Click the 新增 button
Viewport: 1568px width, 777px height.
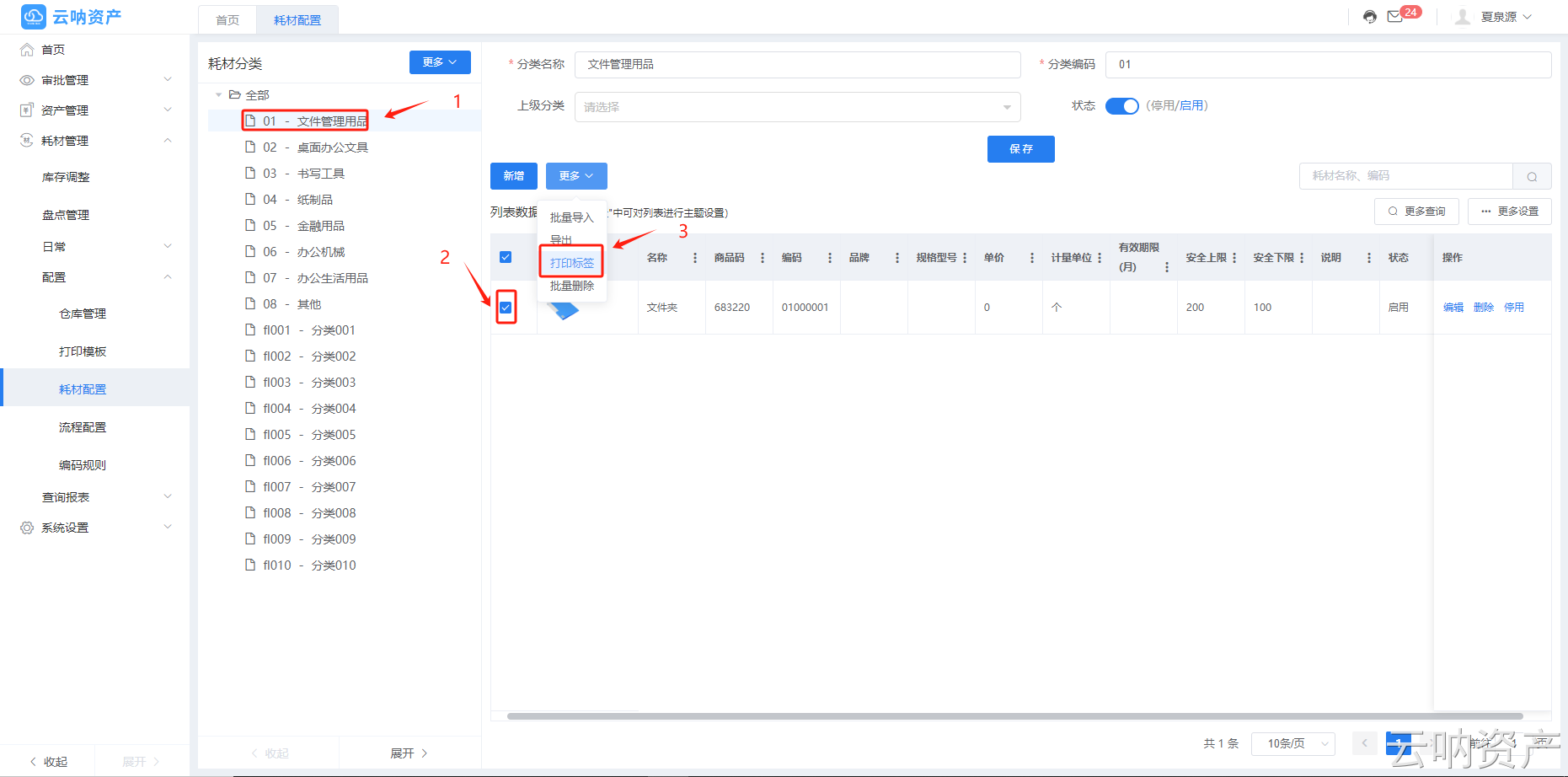514,176
